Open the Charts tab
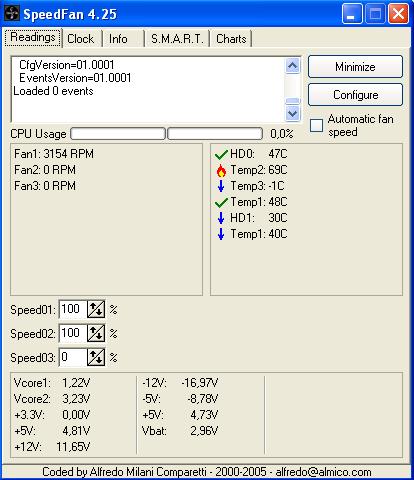Image resolution: width=414 pixels, height=480 pixels. click(231, 39)
